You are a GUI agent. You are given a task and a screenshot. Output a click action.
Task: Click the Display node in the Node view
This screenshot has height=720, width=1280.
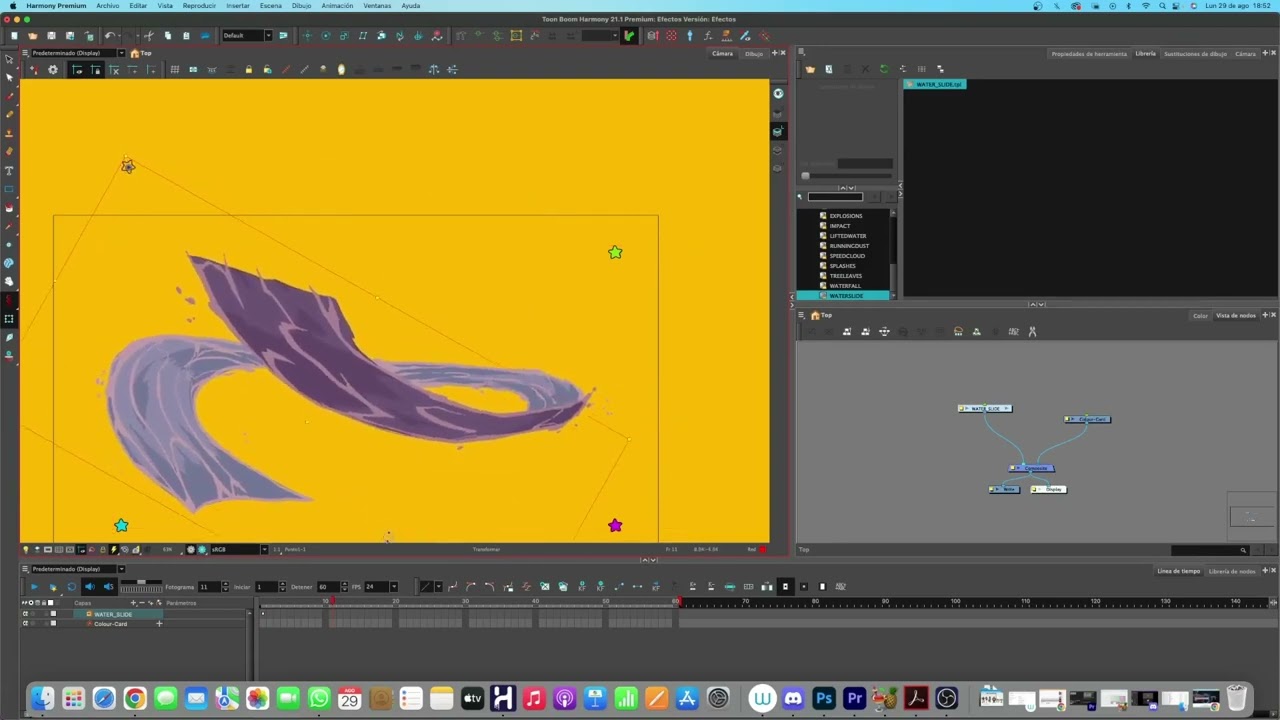point(1049,489)
